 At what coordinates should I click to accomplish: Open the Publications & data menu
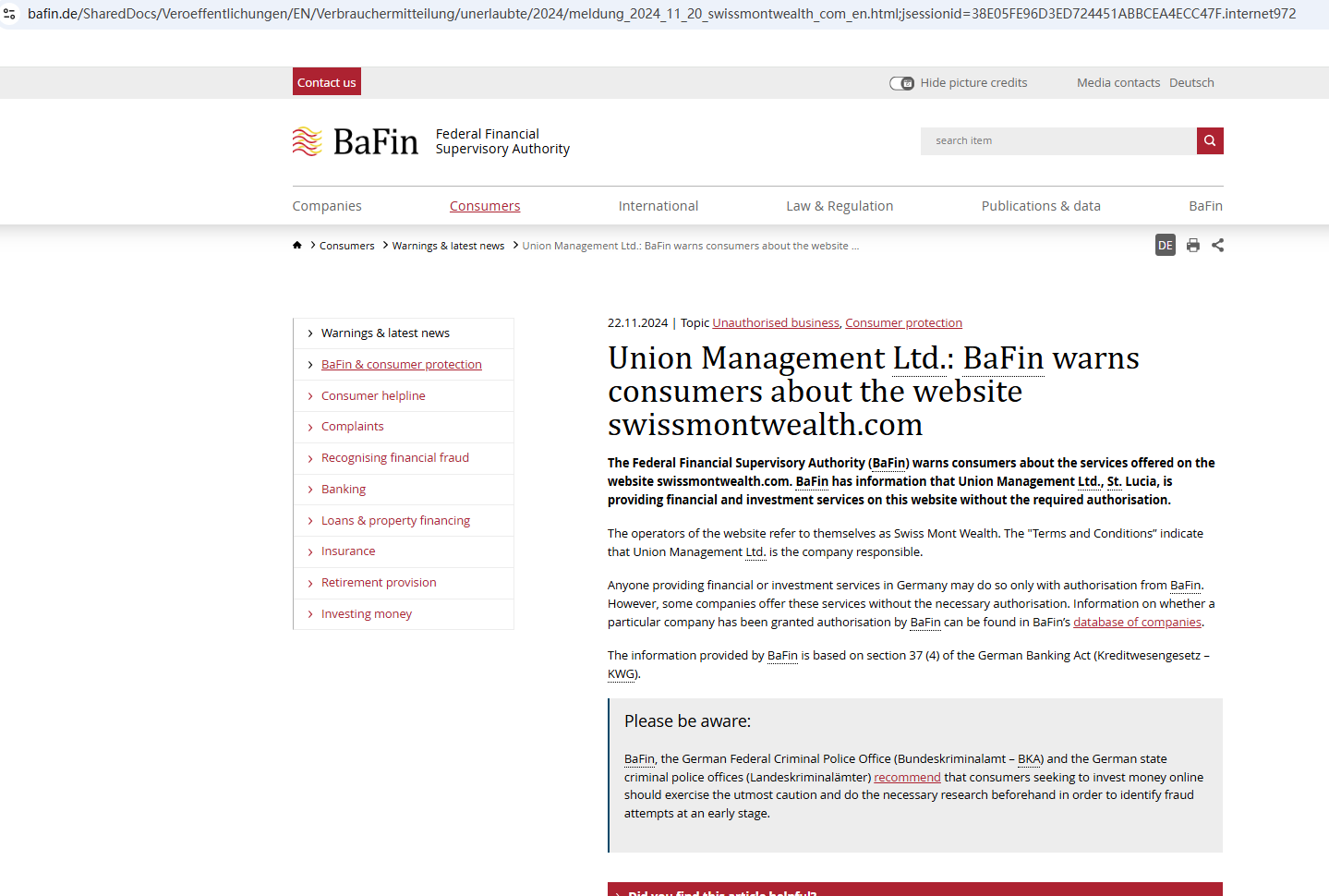1041,206
